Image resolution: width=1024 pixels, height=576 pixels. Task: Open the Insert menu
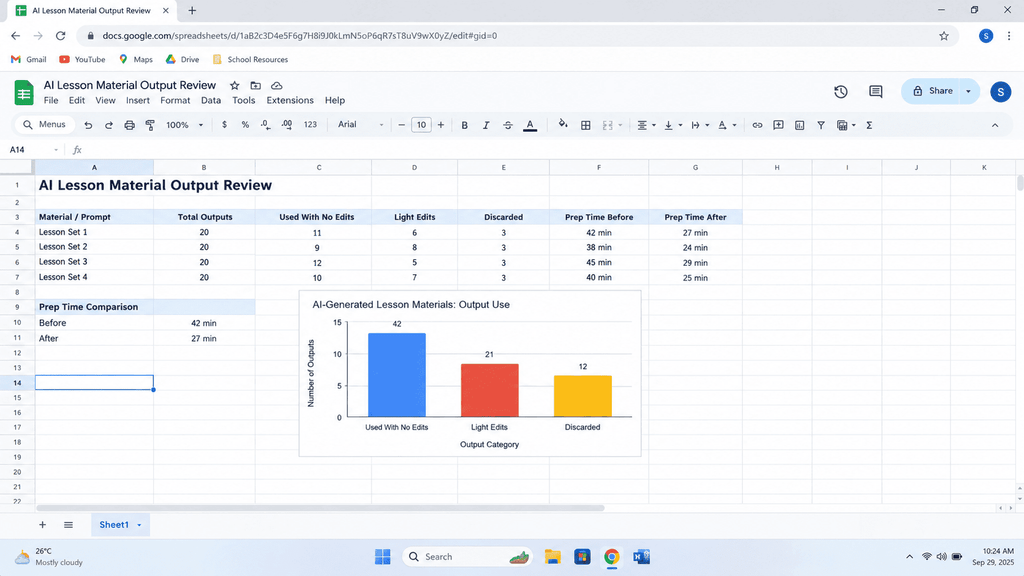(x=138, y=101)
